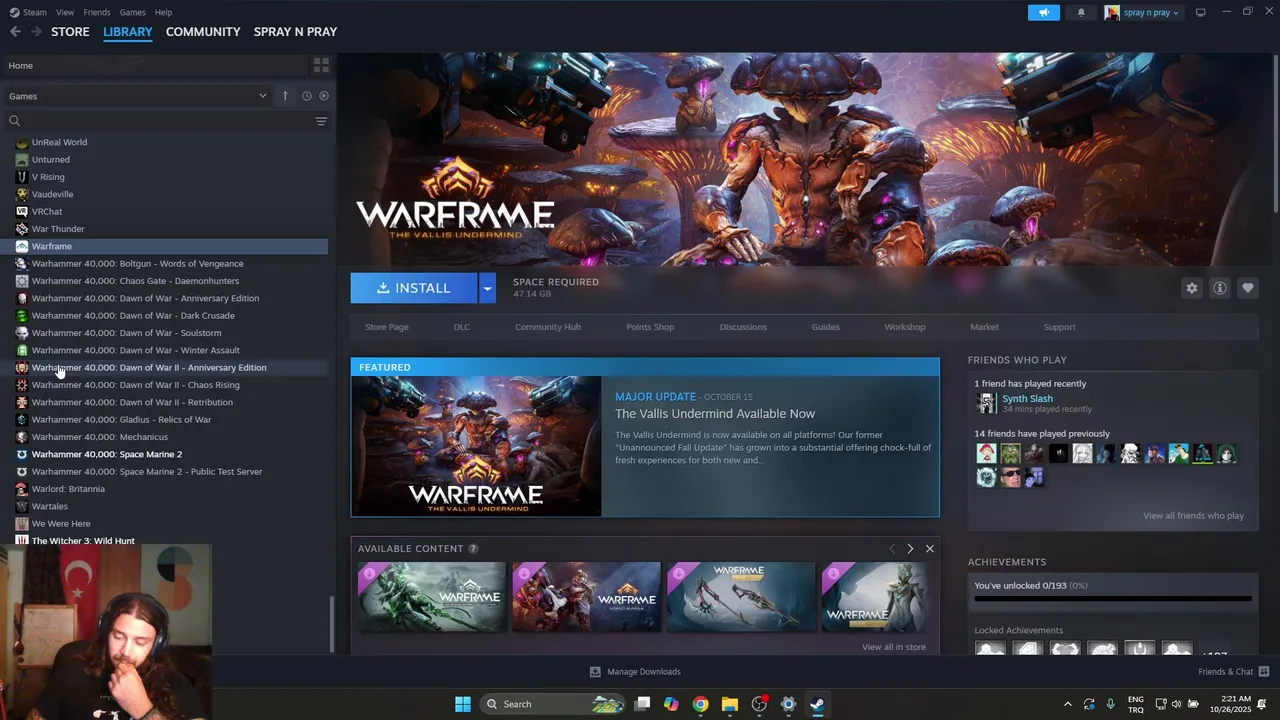Open the Help menu
The image size is (1280, 720).
163,12
